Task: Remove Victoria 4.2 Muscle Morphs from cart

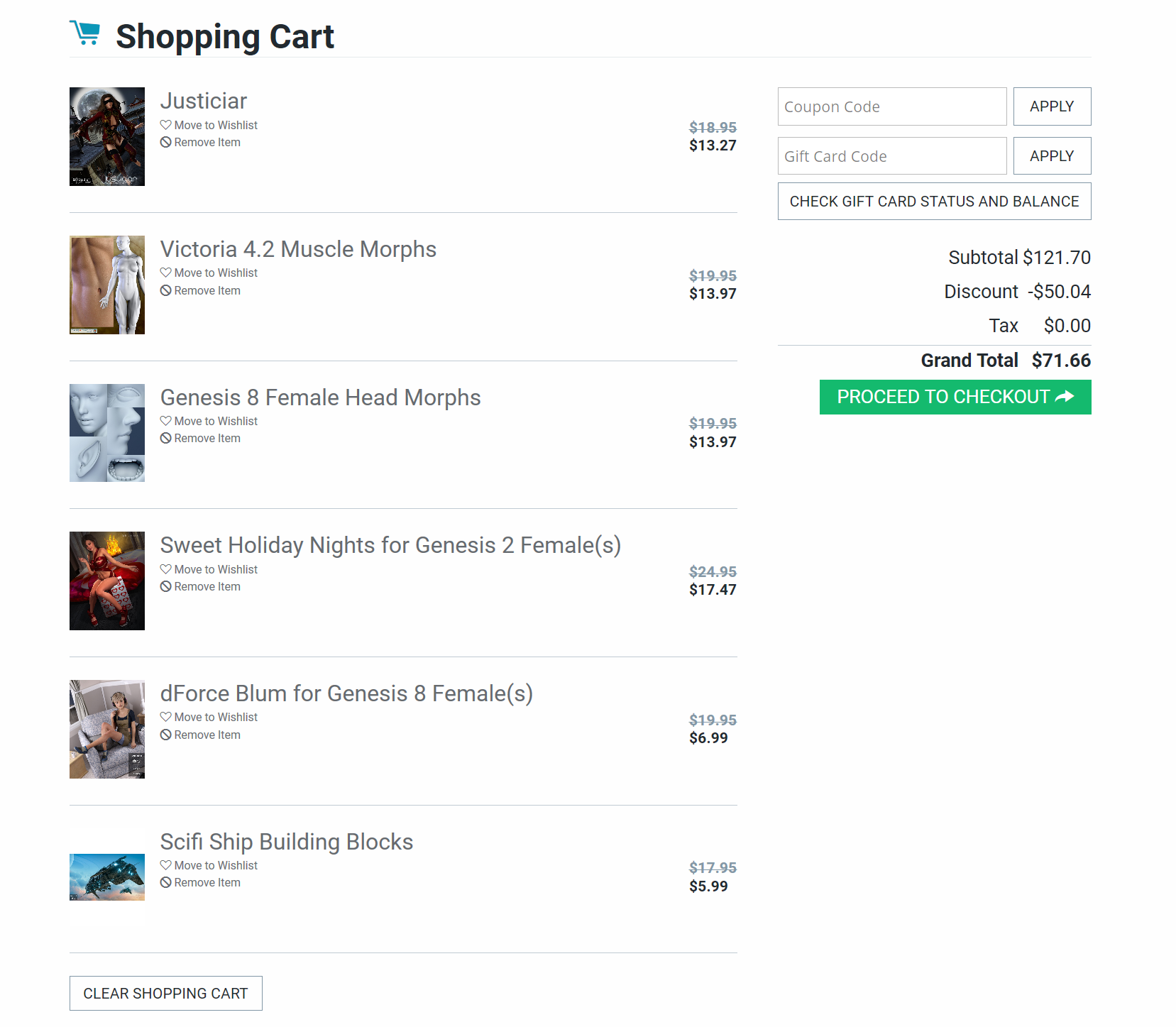Action: point(207,291)
